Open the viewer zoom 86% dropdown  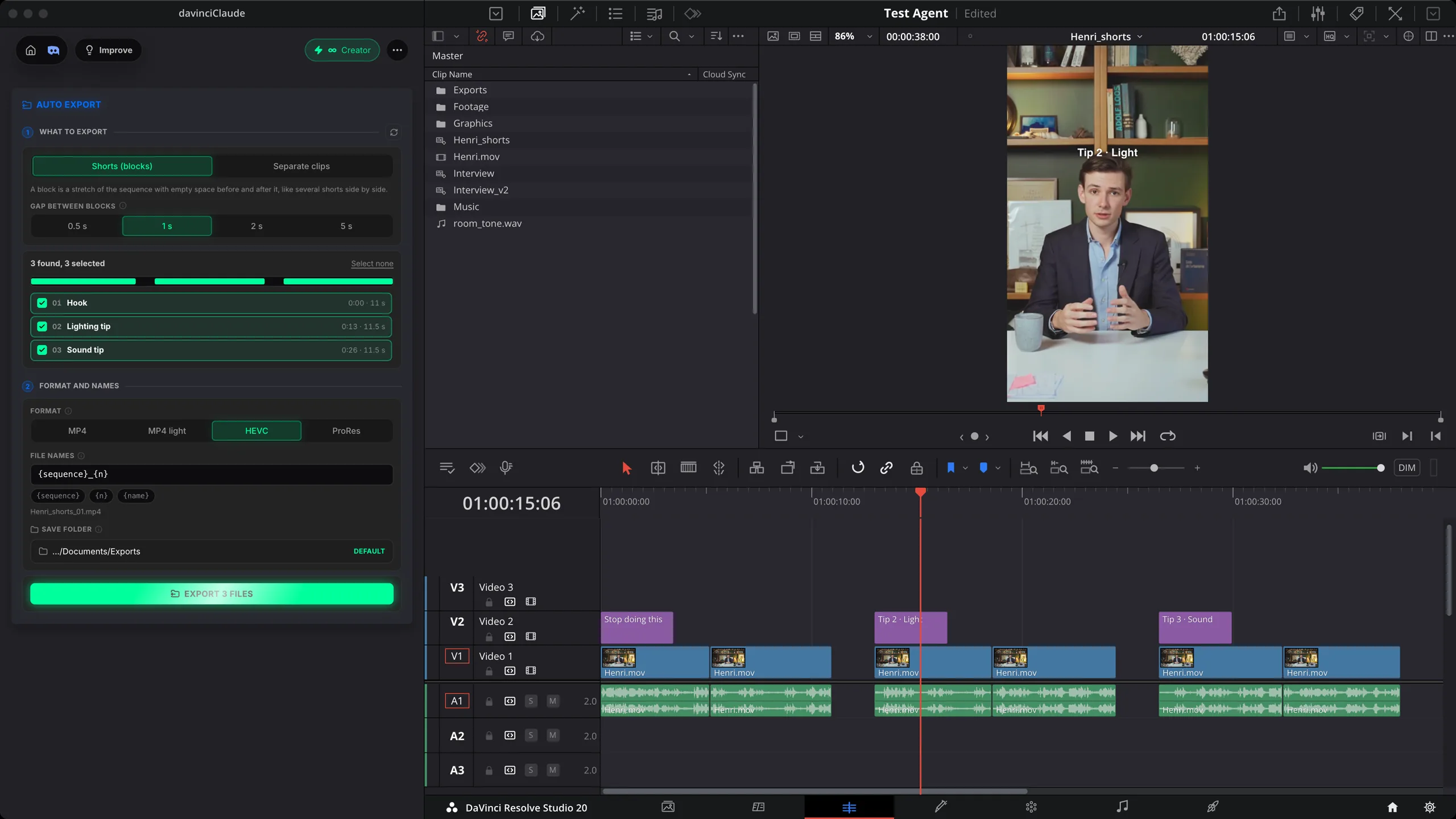pyautogui.click(x=853, y=36)
